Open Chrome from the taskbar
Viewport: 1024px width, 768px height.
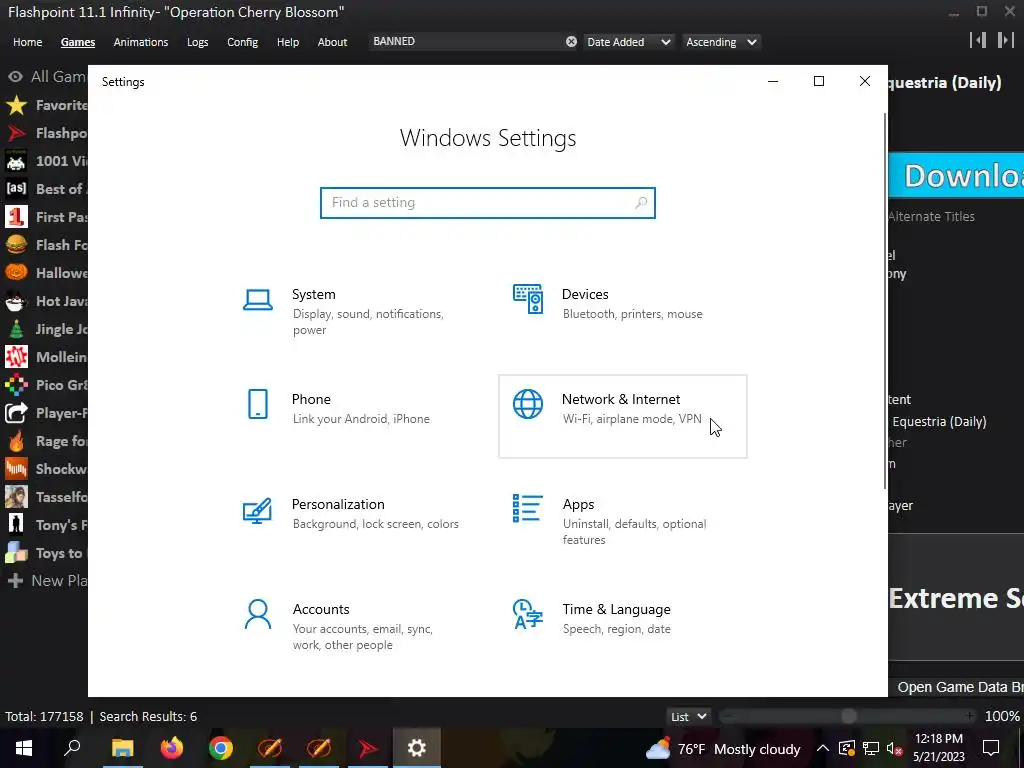tap(221, 748)
